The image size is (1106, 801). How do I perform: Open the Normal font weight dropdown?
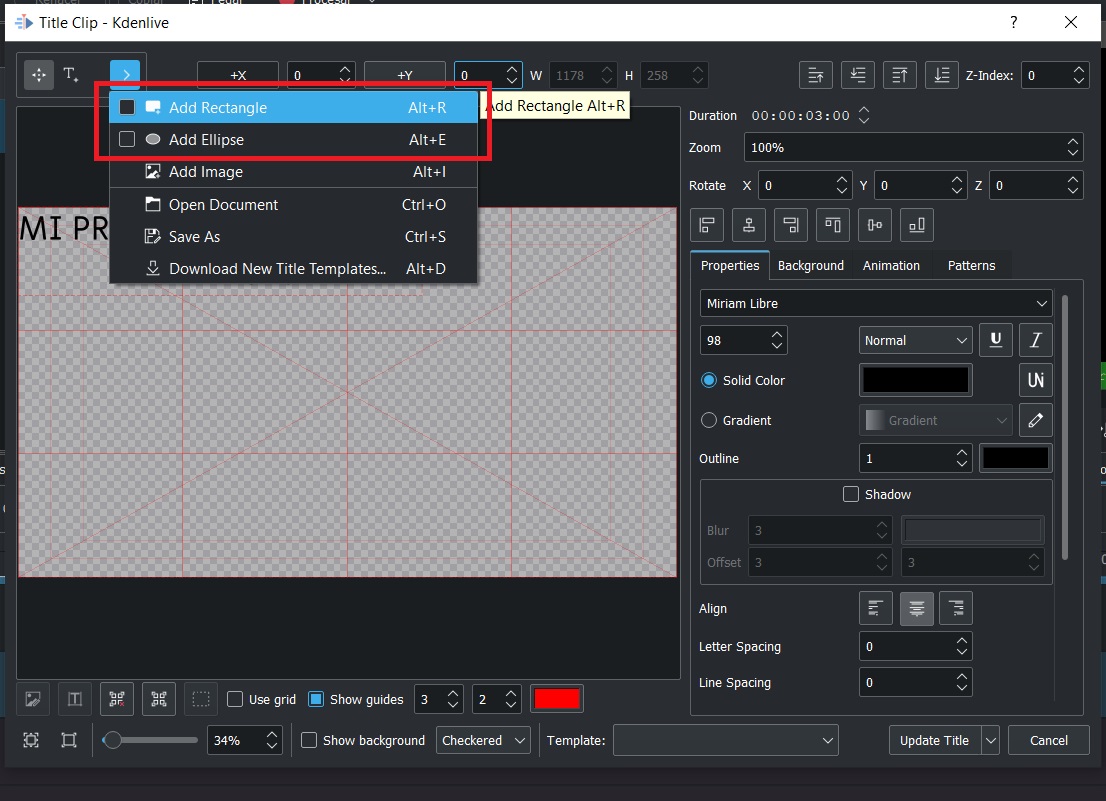coord(916,341)
